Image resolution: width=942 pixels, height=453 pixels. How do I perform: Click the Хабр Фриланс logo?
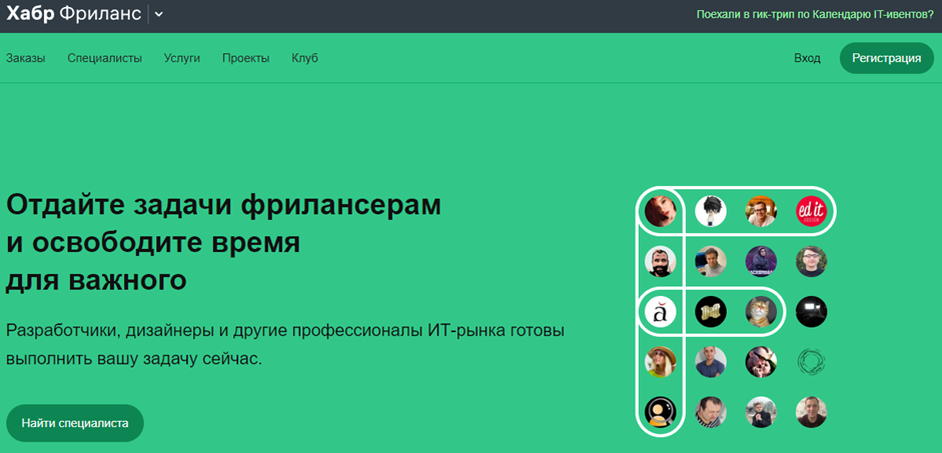[73, 14]
